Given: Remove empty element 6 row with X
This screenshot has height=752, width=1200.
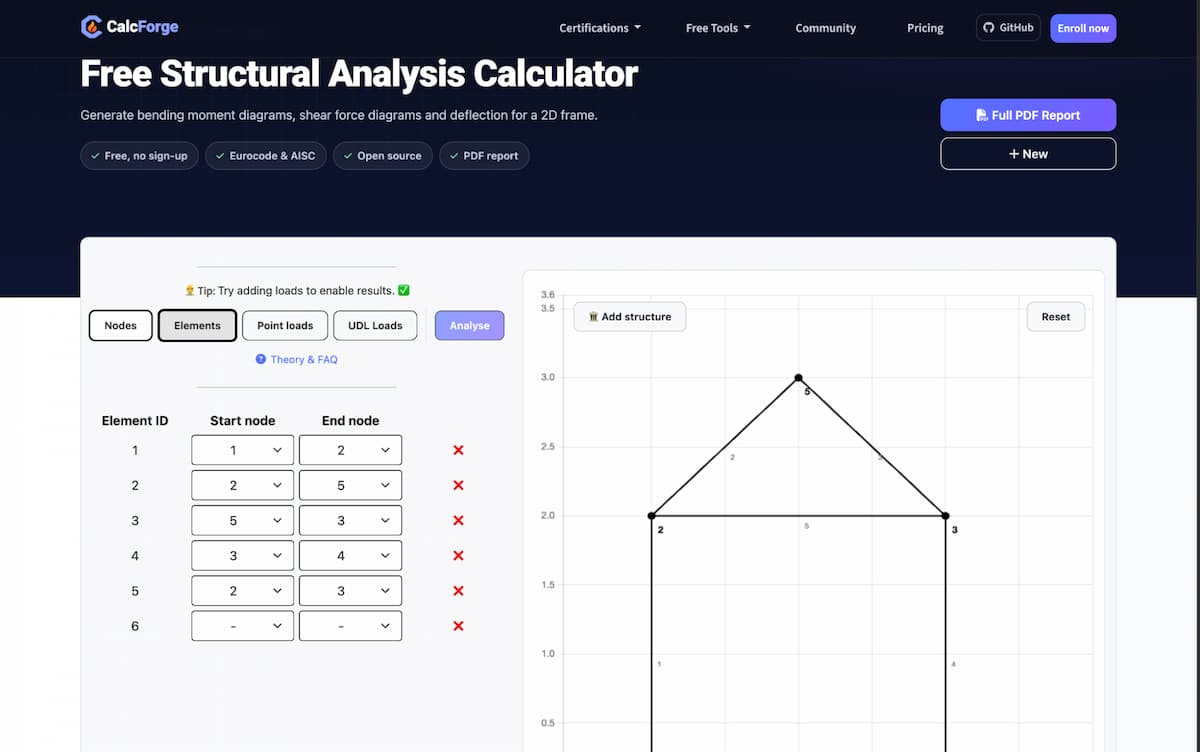Looking at the screenshot, I should 458,626.
